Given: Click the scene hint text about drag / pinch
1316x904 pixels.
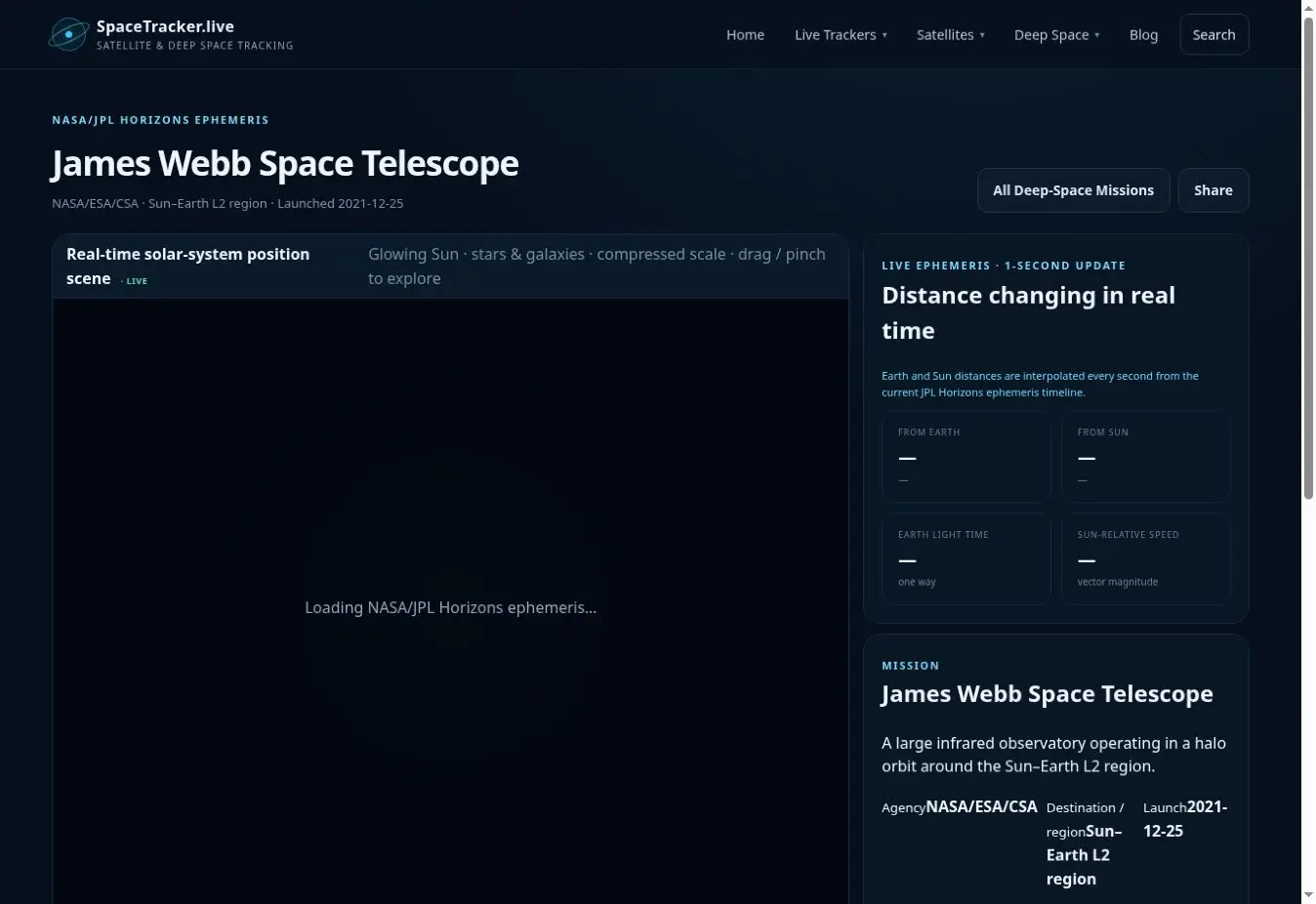Looking at the screenshot, I should (596, 266).
